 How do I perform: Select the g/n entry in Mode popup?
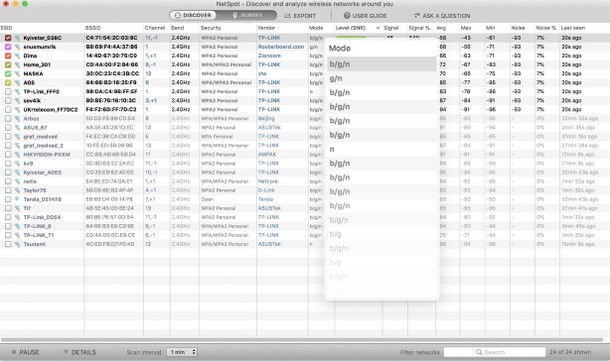(x=382, y=79)
